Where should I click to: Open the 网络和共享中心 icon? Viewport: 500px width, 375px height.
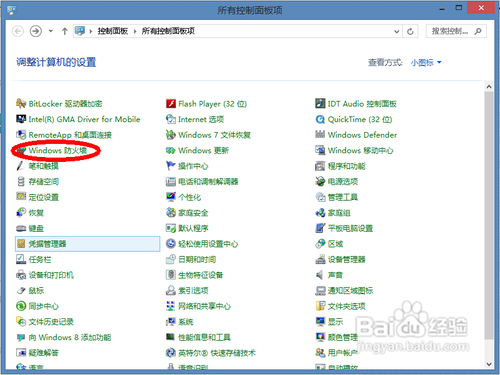pyautogui.click(x=171, y=306)
